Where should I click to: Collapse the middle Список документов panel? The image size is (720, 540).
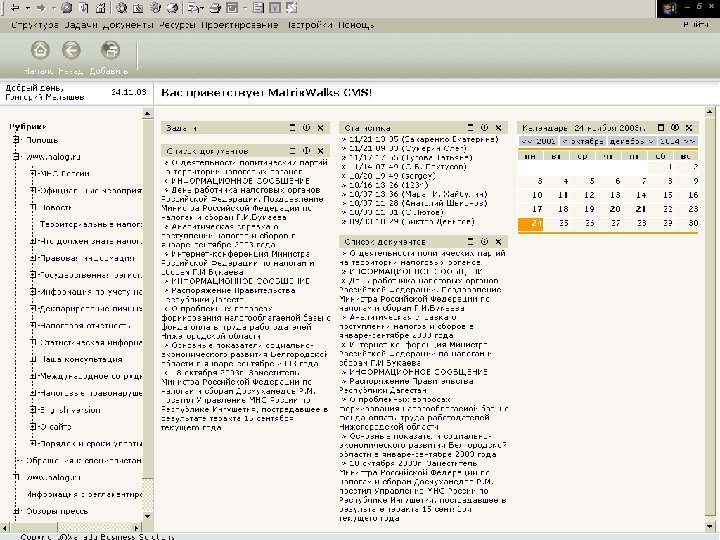(470, 242)
